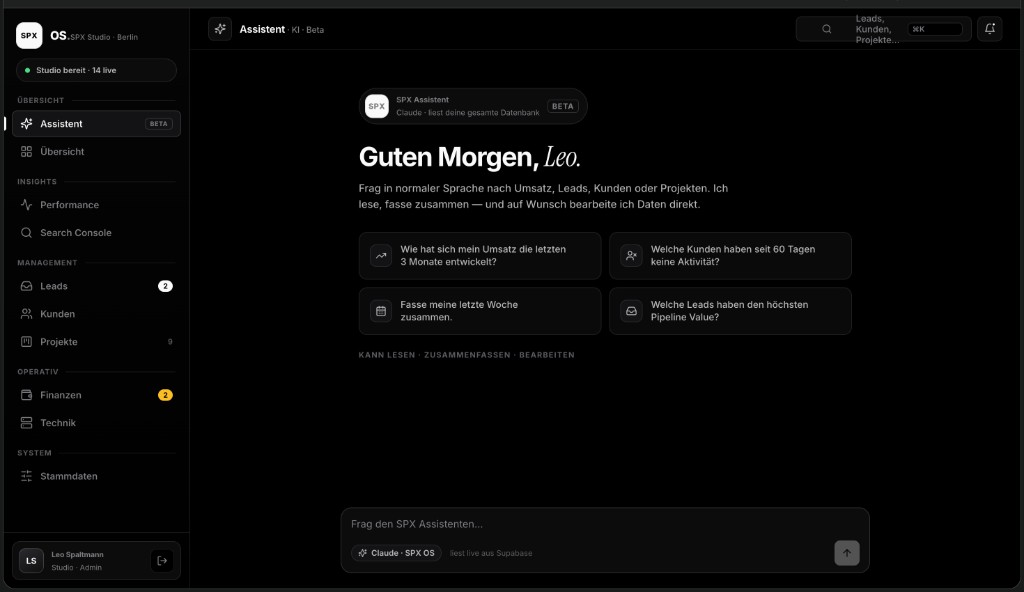This screenshot has height=592, width=1024.
Task: Click the calendar icon on the letzte Woche card
Action: point(381,311)
